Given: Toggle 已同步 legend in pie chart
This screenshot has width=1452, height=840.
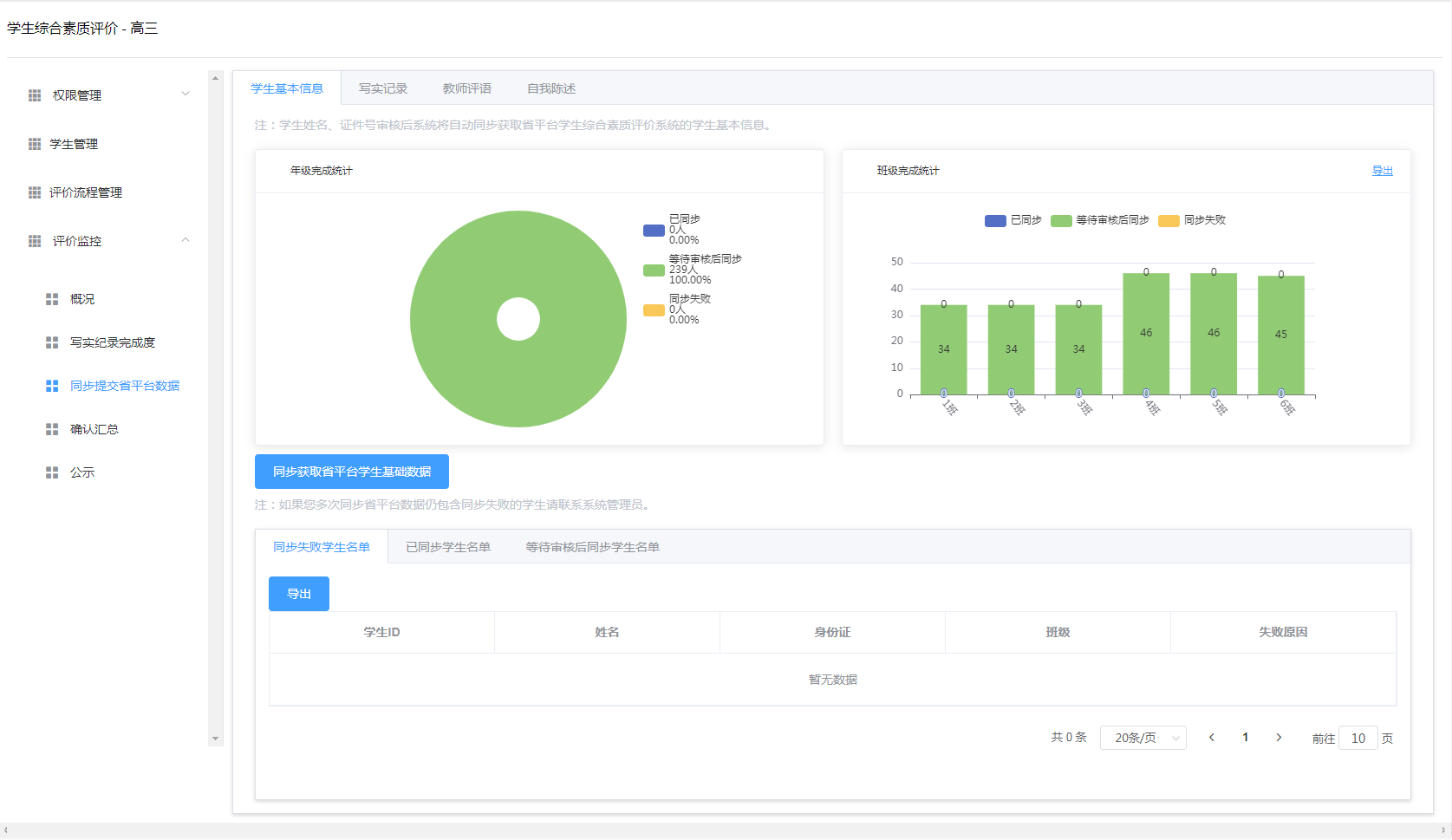Looking at the screenshot, I should [672, 230].
